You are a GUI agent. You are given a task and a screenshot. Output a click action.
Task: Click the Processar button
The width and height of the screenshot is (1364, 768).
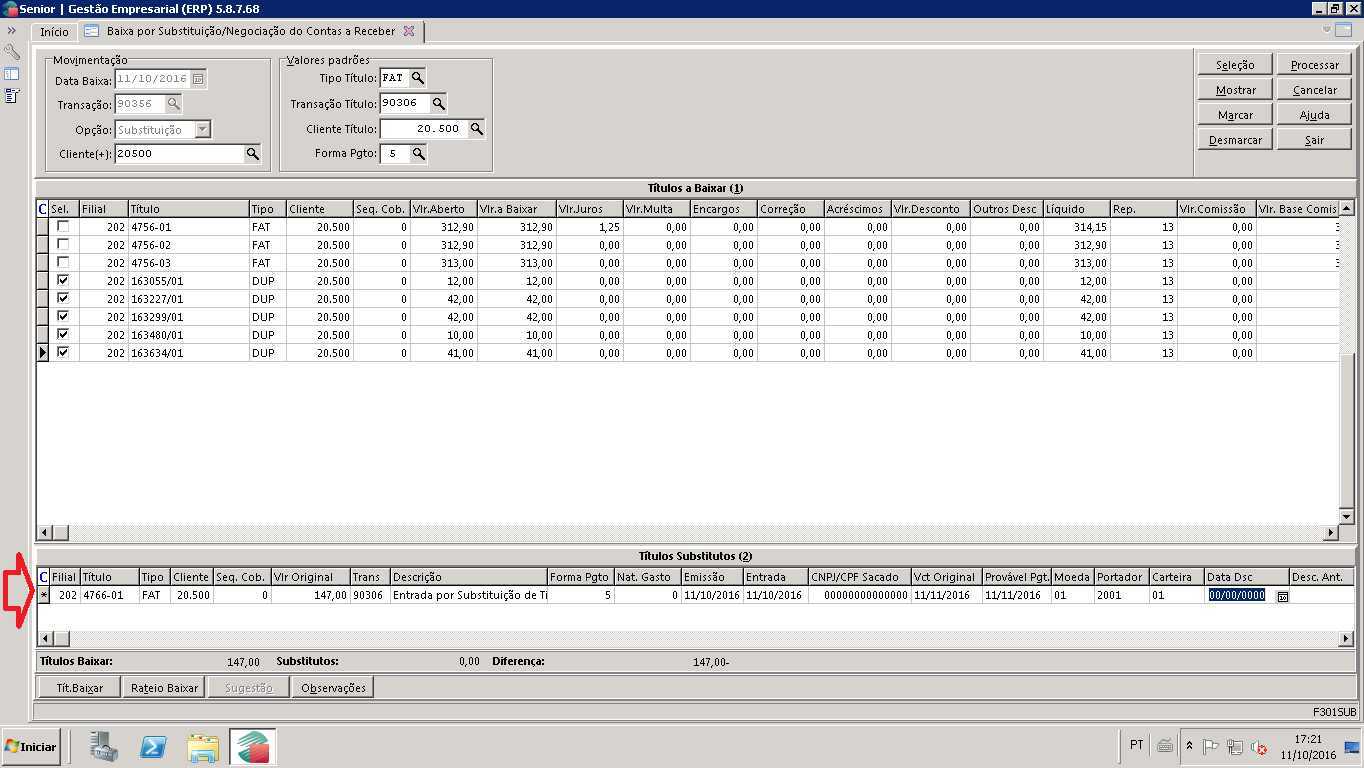coord(1314,65)
